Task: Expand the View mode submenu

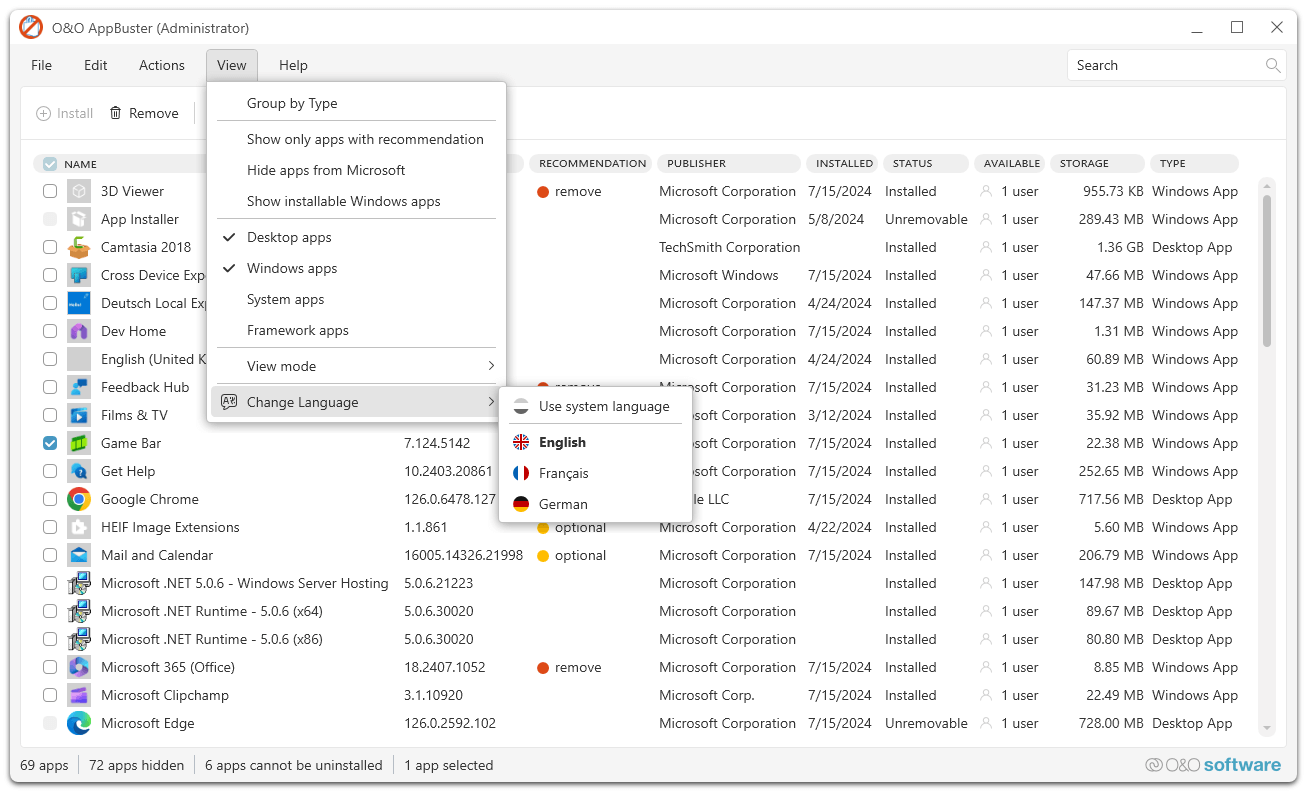Action: coord(356,366)
